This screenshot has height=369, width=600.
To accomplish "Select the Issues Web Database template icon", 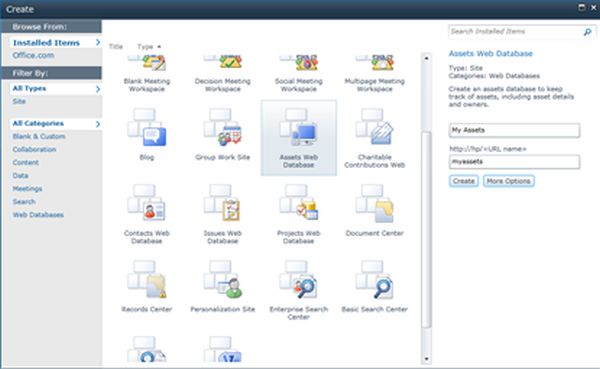I will point(223,204).
